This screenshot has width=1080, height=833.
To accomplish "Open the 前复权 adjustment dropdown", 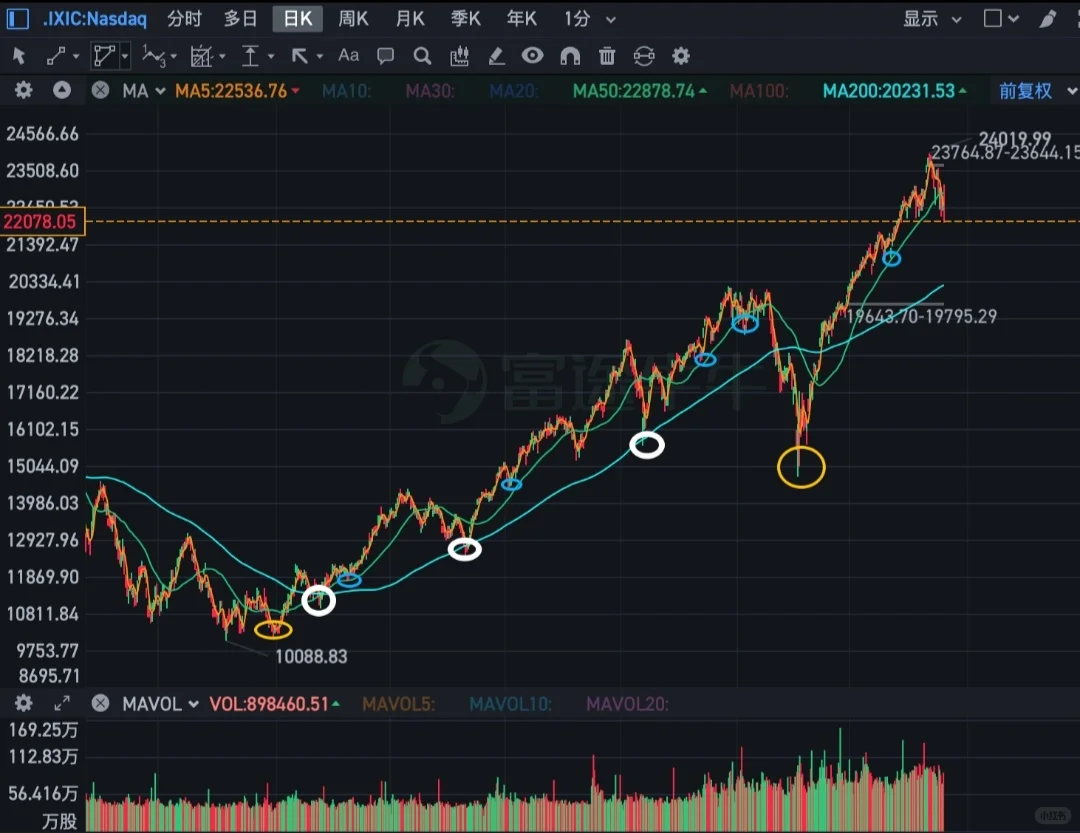I will (x=1037, y=91).
